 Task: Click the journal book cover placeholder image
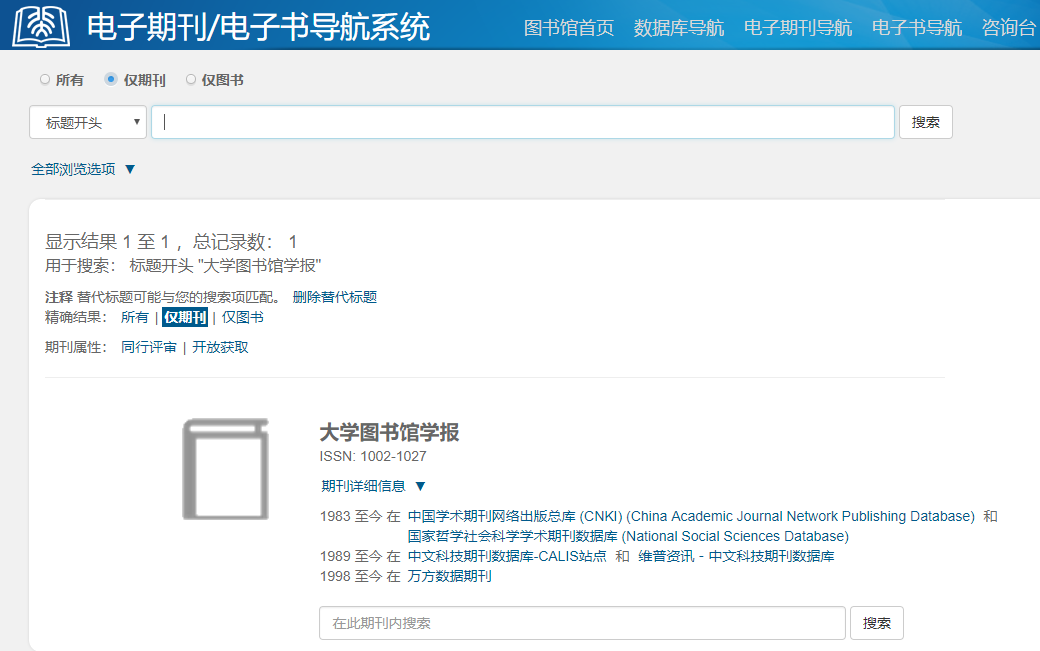[x=226, y=469]
